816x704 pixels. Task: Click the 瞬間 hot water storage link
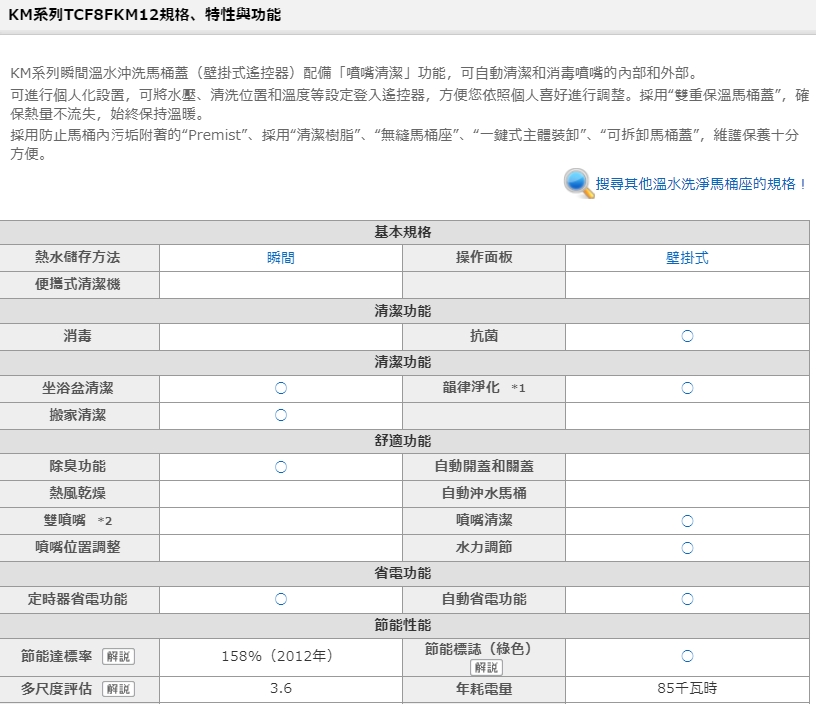(x=281, y=257)
